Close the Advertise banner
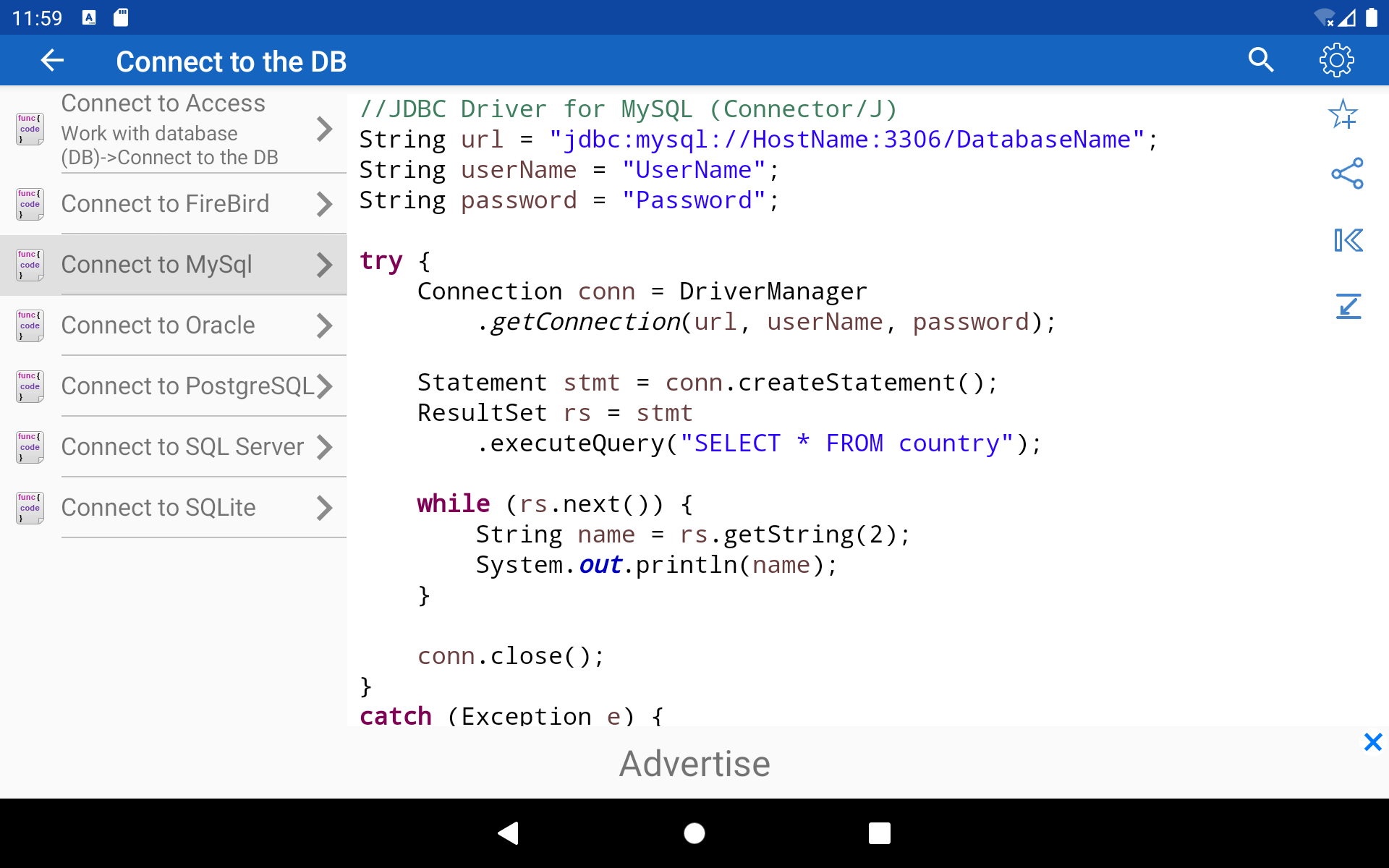 pyautogui.click(x=1372, y=742)
